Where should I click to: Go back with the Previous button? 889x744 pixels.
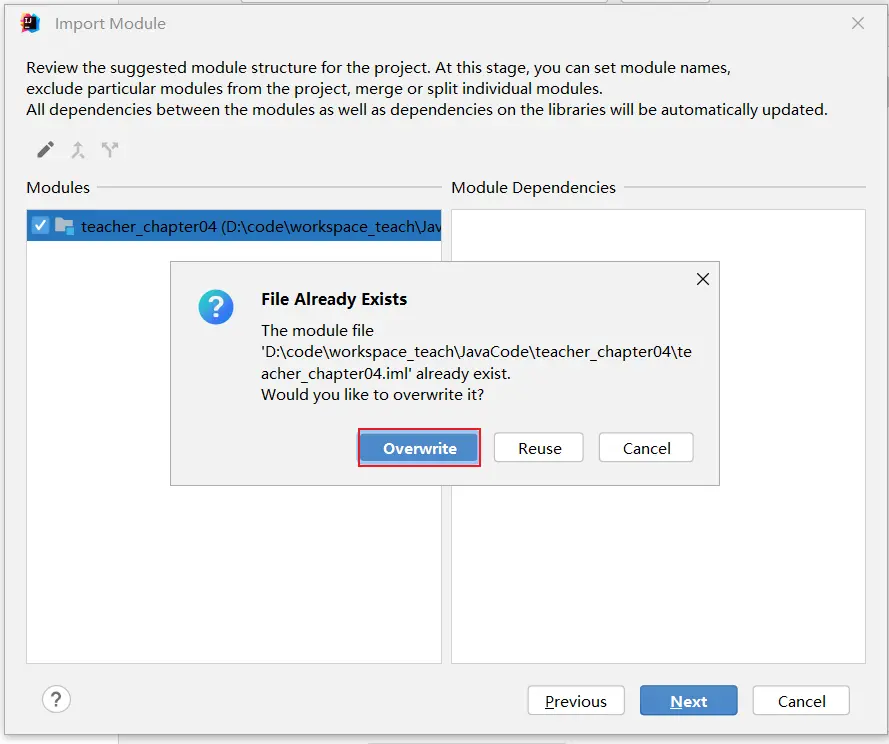[x=575, y=701]
